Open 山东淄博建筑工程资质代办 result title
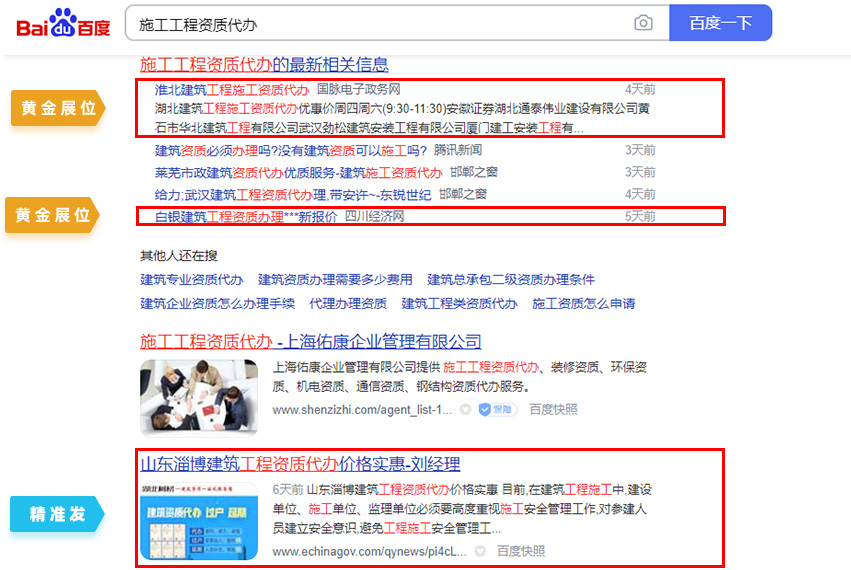The width and height of the screenshot is (851, 570). point(300,464)
